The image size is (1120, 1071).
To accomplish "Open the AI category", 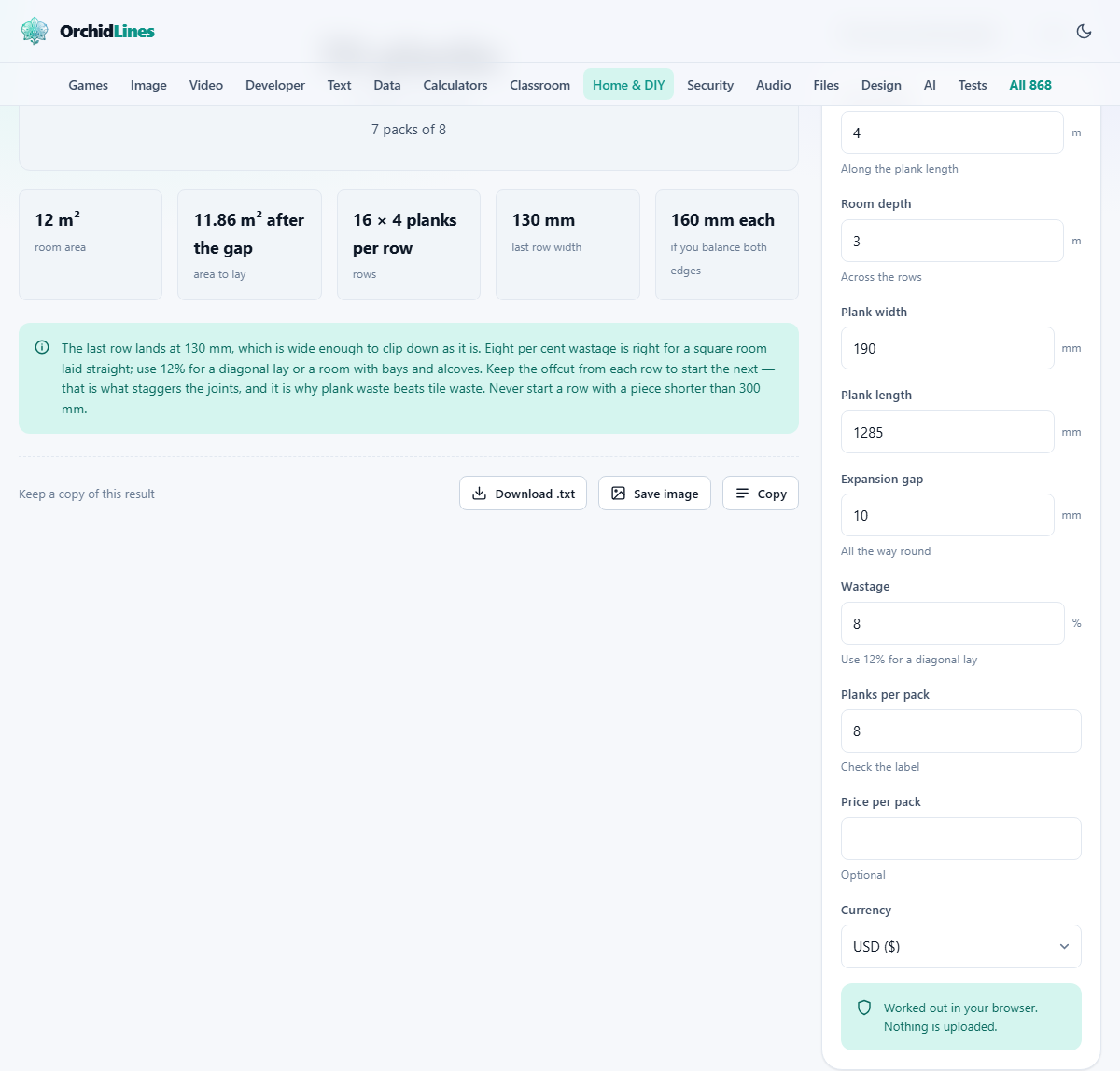I will point(930,85).
